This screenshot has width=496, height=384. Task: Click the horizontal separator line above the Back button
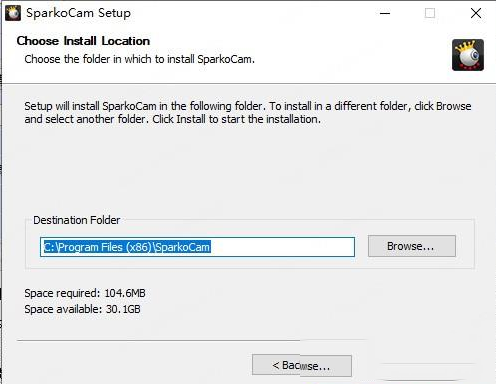[158, 341]
